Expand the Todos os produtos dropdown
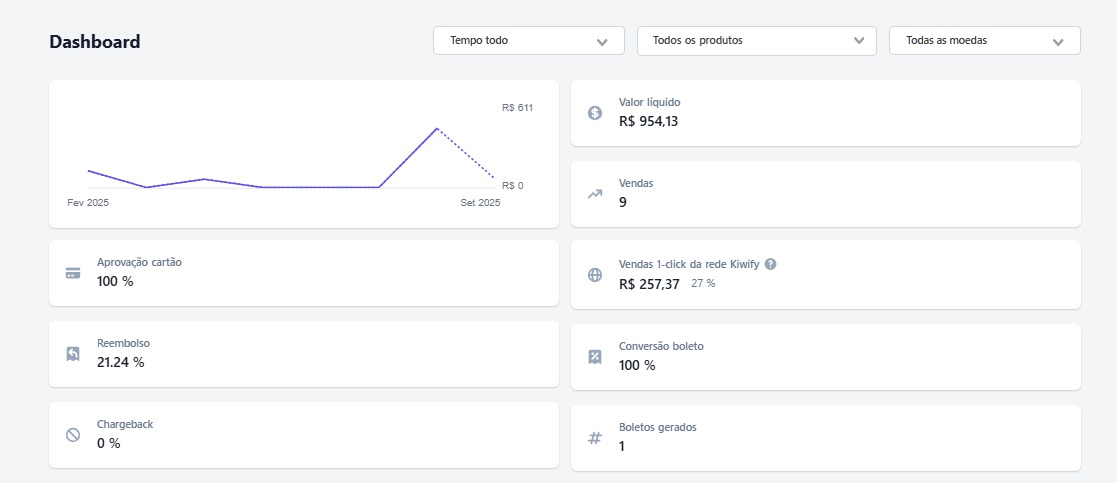The height and width of the screenshot is (483, 1117). [x=756, y=41]
